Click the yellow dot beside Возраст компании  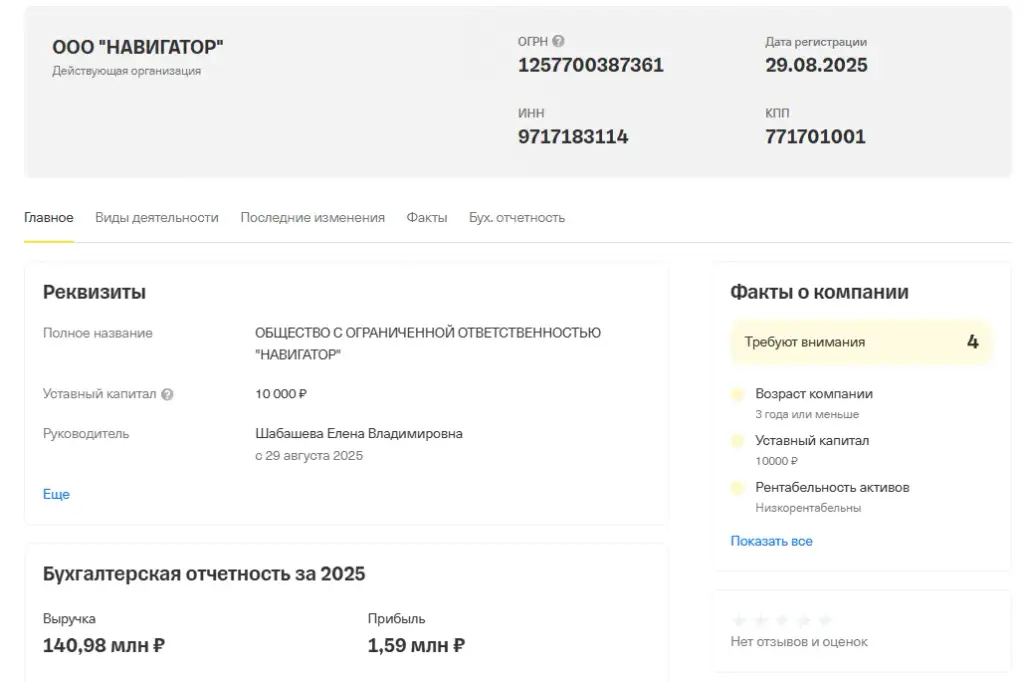[737, 394]
